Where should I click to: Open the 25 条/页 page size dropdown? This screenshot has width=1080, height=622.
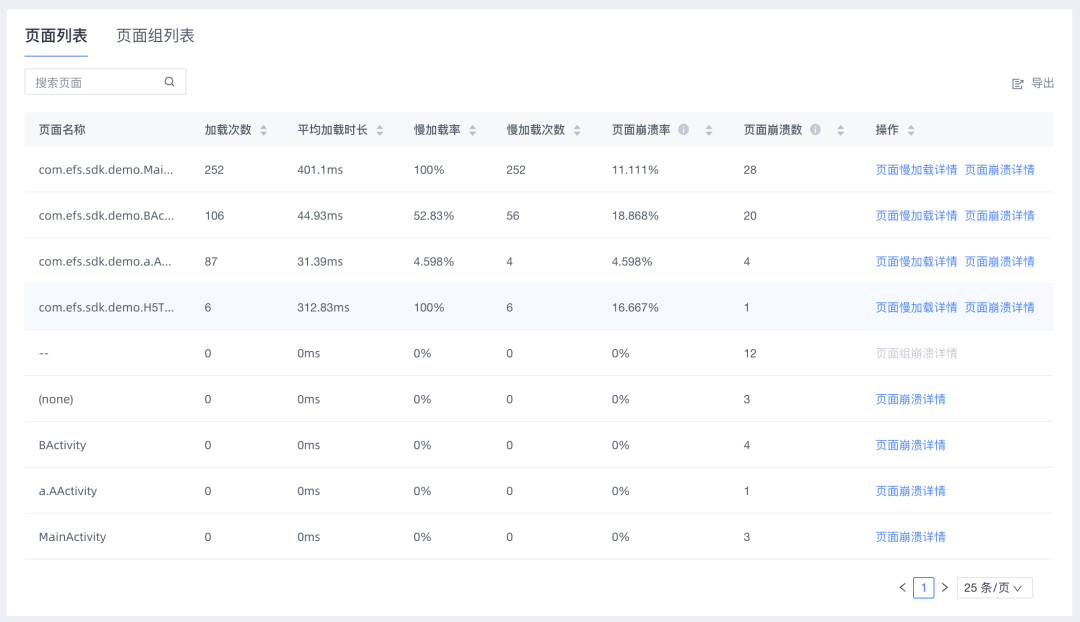[994, 588]
